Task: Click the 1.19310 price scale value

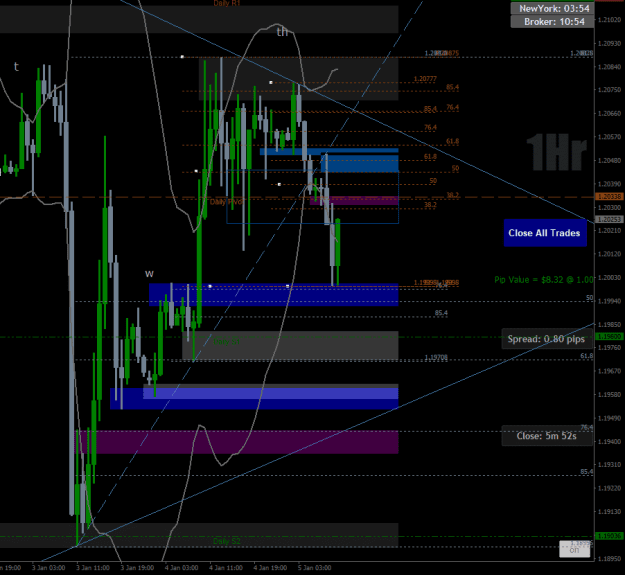Action: click(609, 465)
